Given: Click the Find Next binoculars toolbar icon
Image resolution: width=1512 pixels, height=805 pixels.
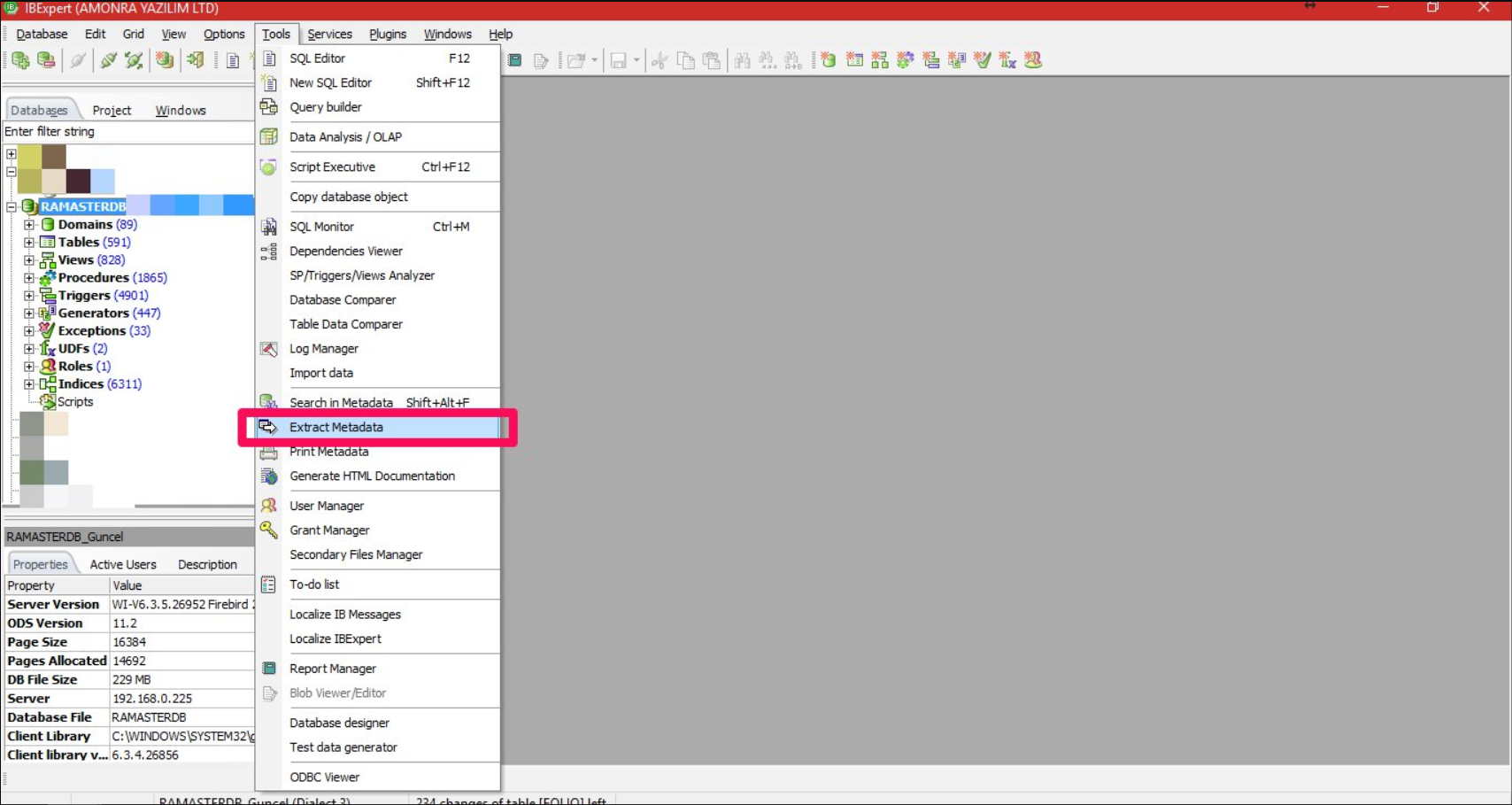Looking at the screenshot, I should [768, 60].
